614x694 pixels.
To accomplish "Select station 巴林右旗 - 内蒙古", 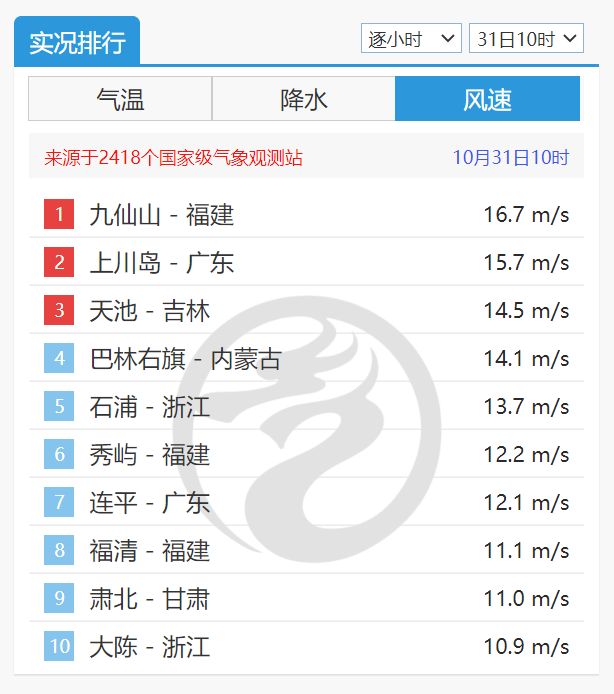I will click(x=185, y=359).
